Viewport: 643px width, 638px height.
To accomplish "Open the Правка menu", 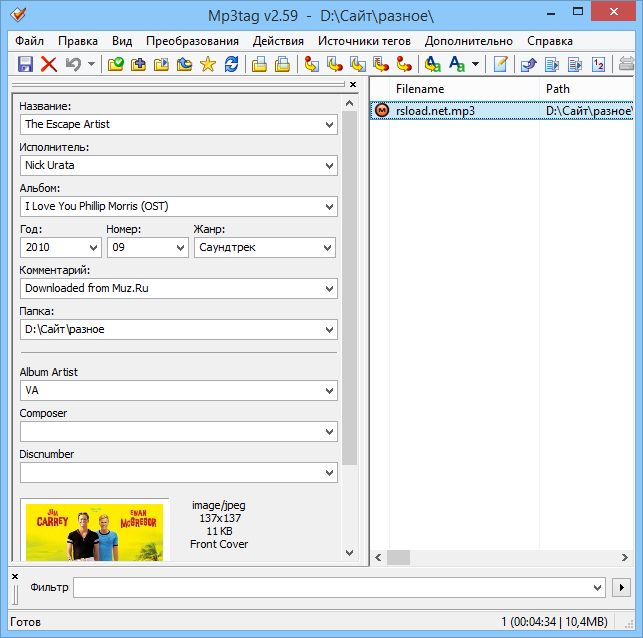I will [x=78, y=41].
